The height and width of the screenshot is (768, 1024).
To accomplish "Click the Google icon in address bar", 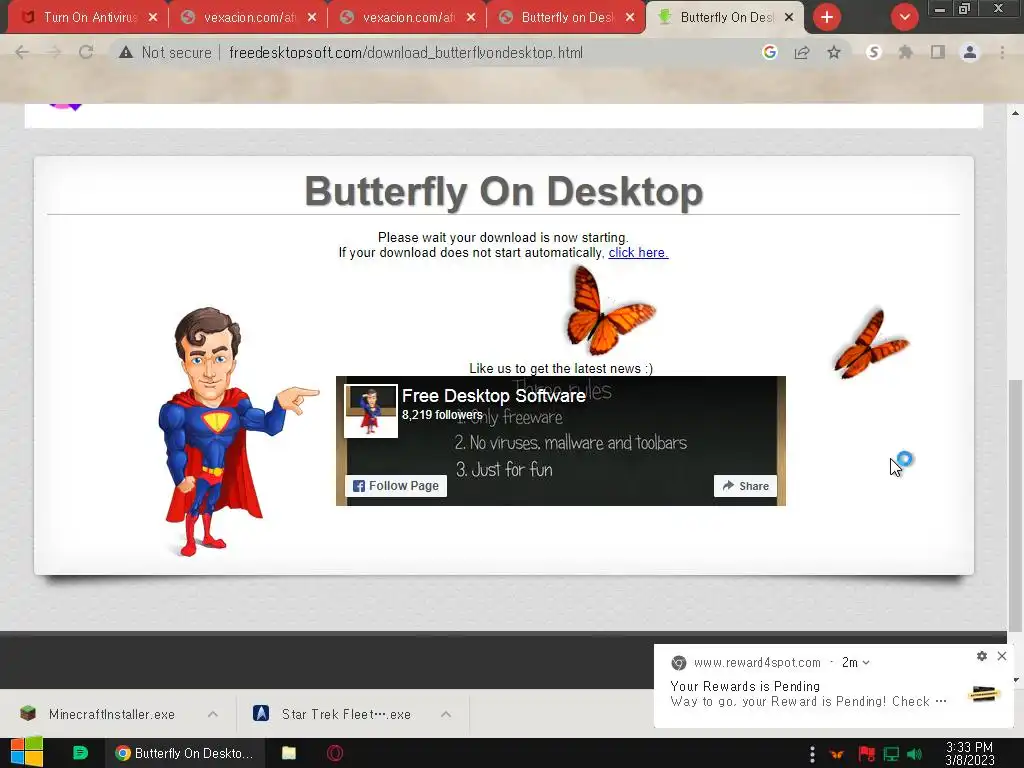I will (769, 52).
